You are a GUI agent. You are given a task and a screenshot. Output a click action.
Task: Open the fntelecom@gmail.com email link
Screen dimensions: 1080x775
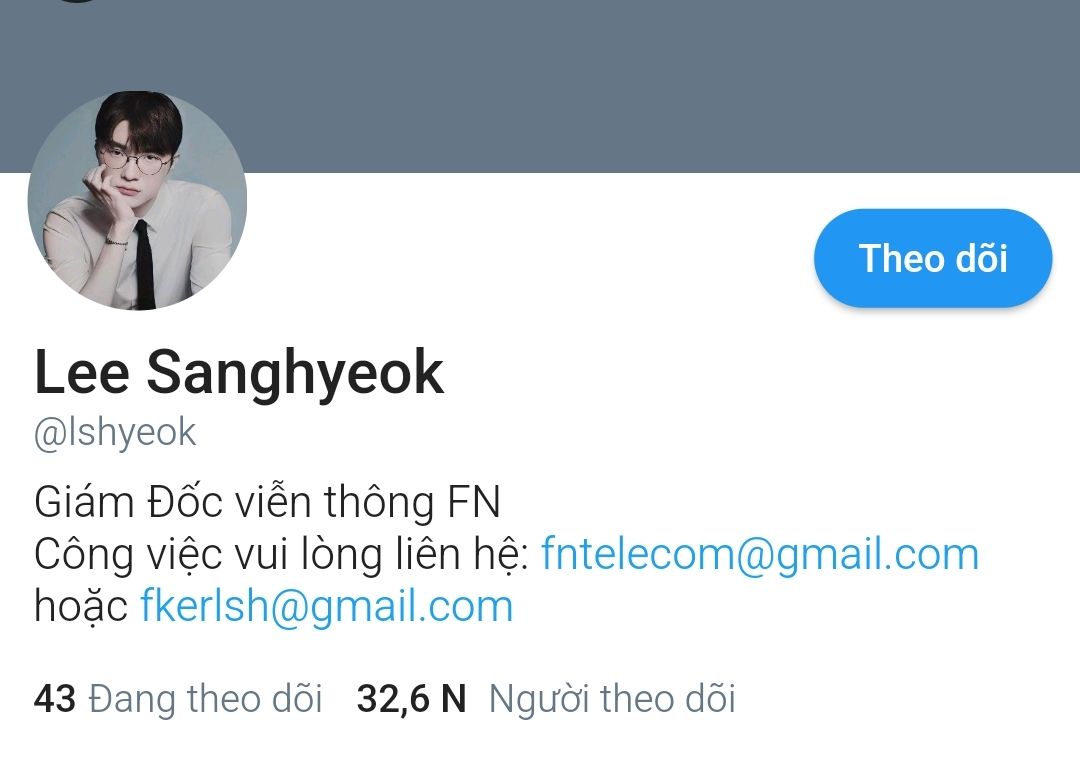pos(760,554)
